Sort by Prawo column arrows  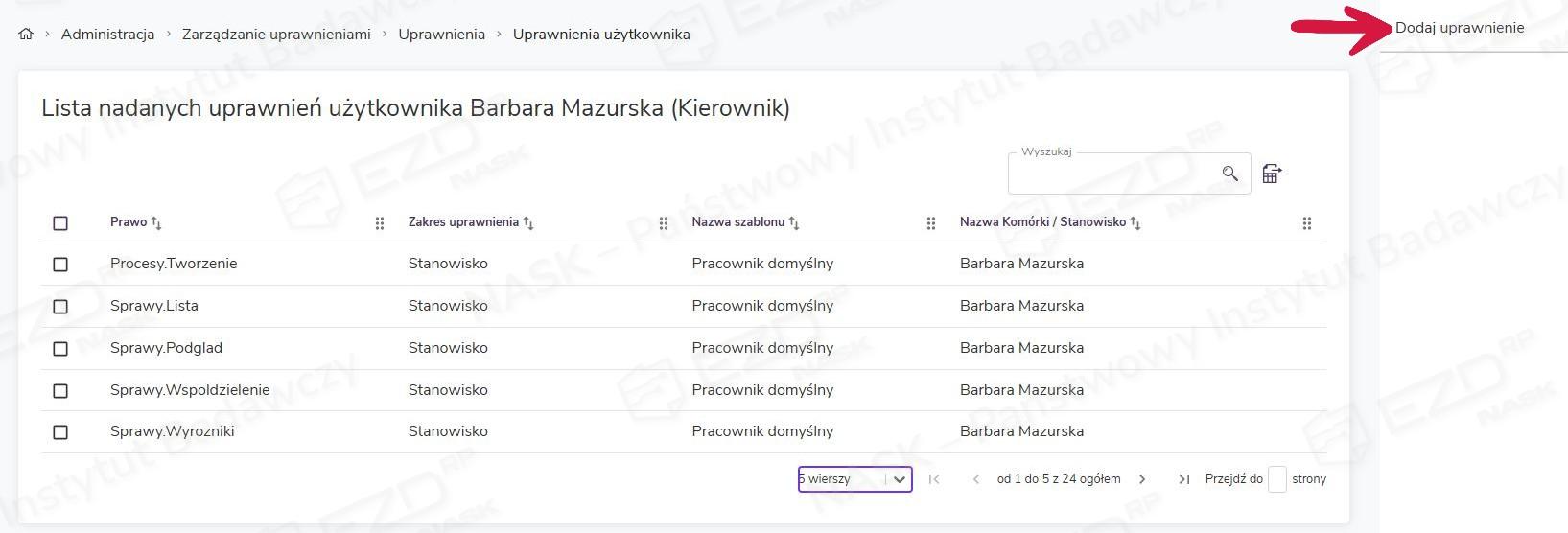[156, 222]
